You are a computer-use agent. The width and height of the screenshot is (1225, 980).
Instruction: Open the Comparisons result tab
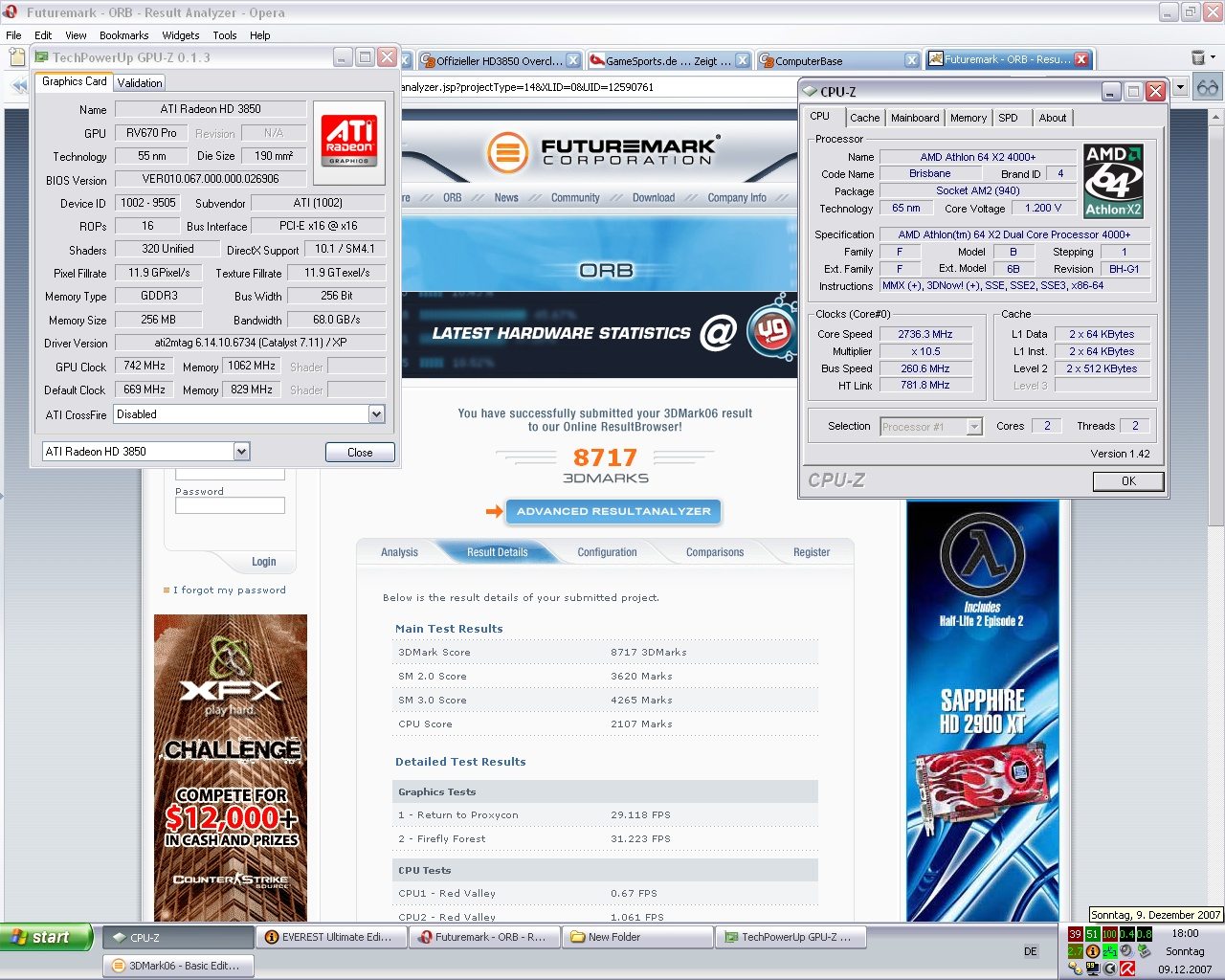point(715,552)
